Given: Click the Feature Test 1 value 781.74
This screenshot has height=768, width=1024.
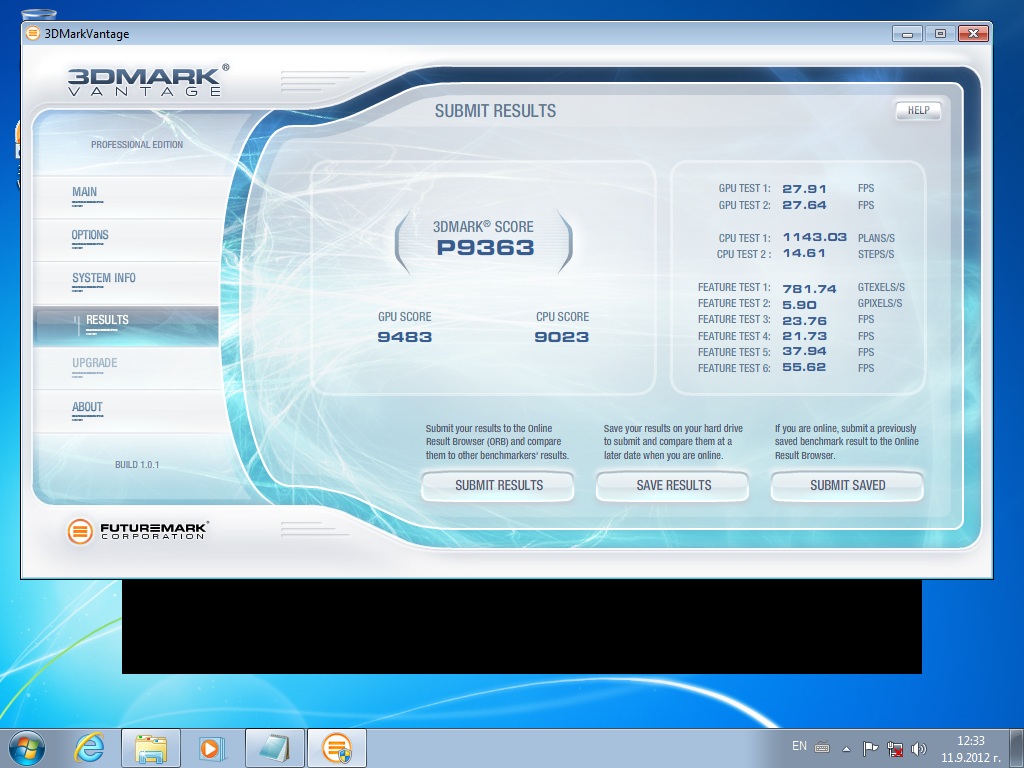Looking at the screenshot, I should 809,289.
